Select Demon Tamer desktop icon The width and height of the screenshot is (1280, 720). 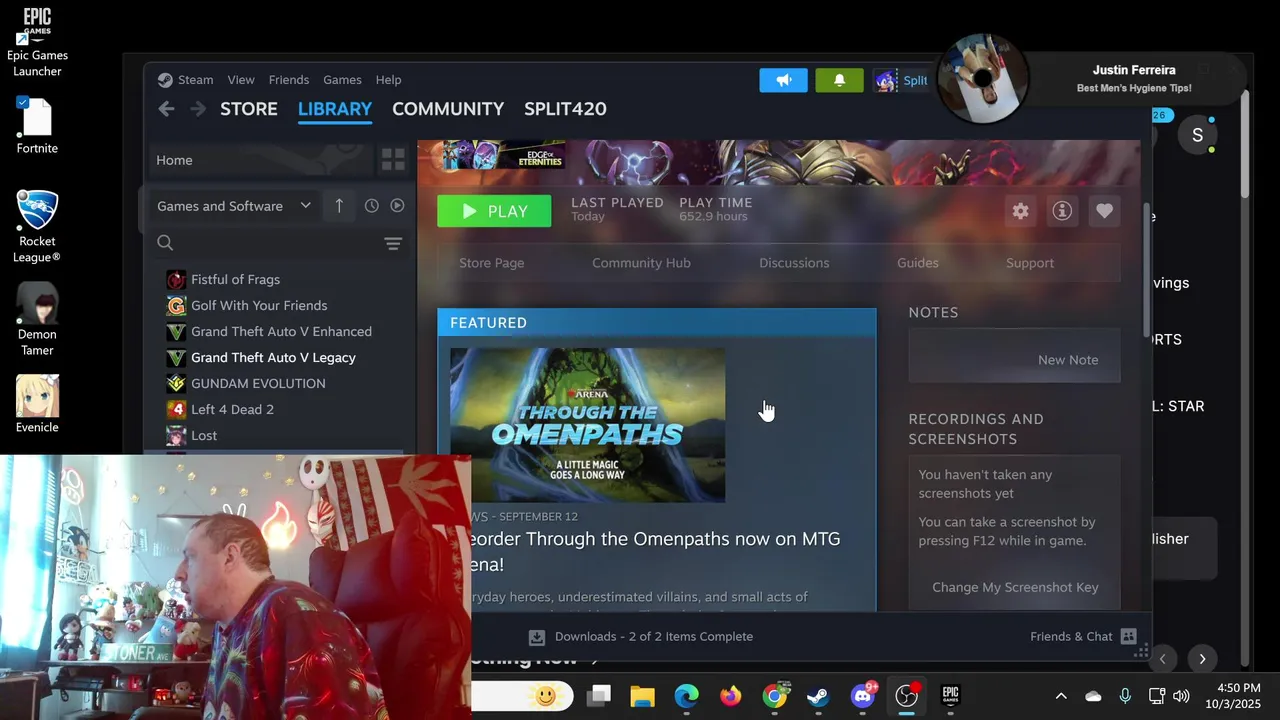pyautogui.click(x=37, y=319)
